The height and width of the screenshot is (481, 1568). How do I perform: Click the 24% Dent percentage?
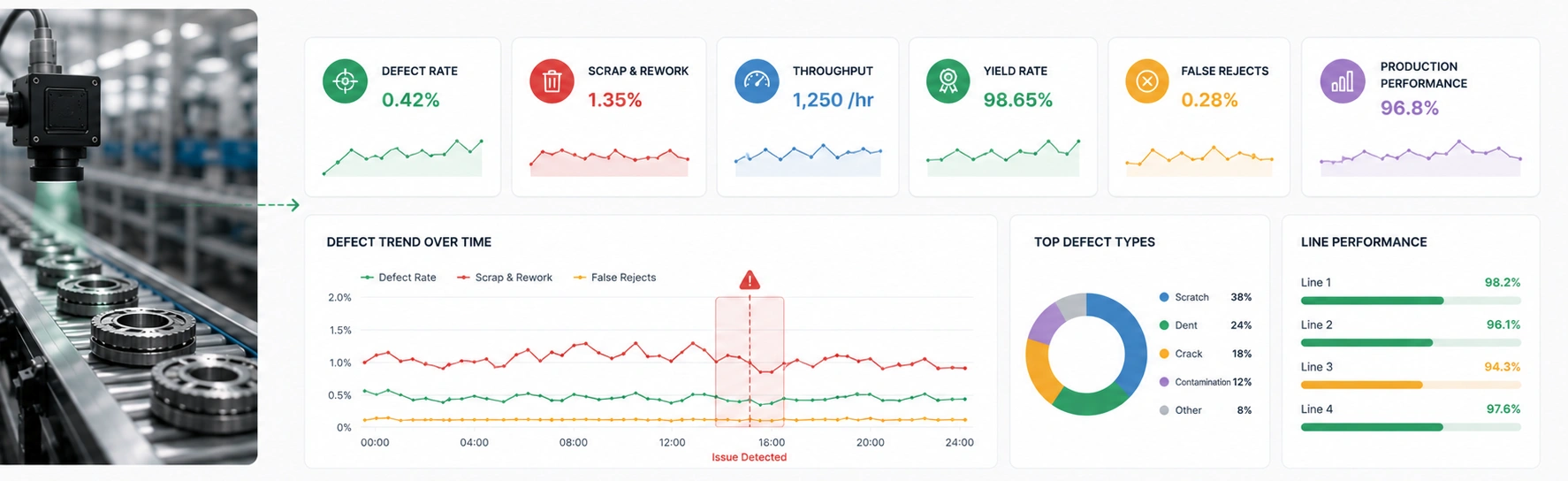point(1241,325)
